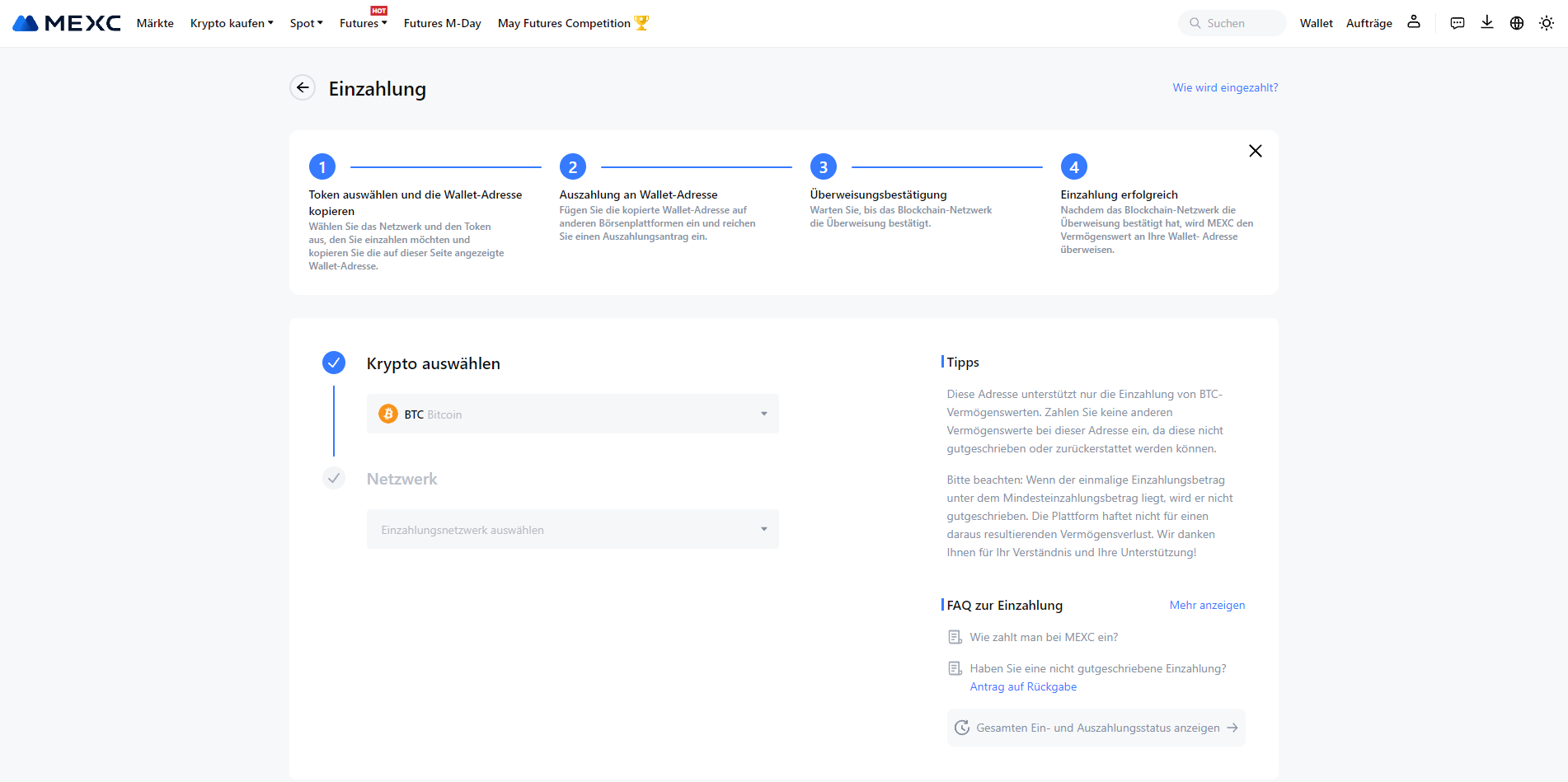This screenshot has width=1568, height=782.
Task: Click the trophy icon in the navbar
Action: click(641, 23)
